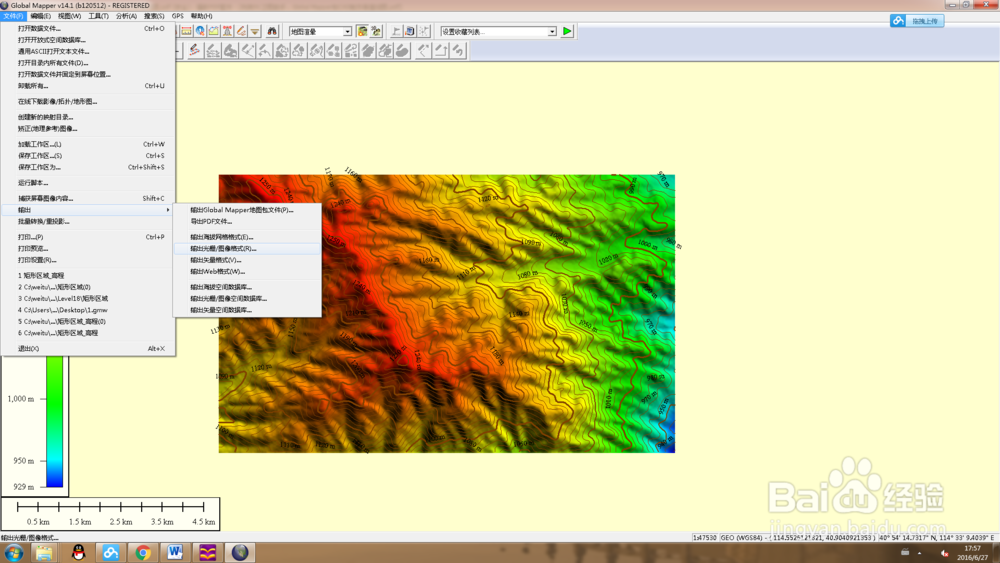Viewport: 1000px width, 563px height.
Task: Click the binoculars search icon
Action: (x=272, y=31)
